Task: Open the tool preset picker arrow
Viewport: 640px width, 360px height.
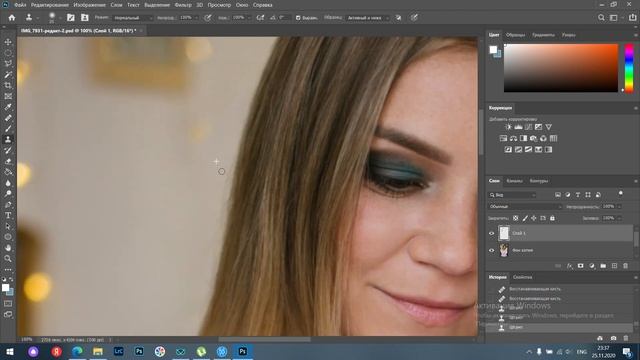Action: click(38, 18)
